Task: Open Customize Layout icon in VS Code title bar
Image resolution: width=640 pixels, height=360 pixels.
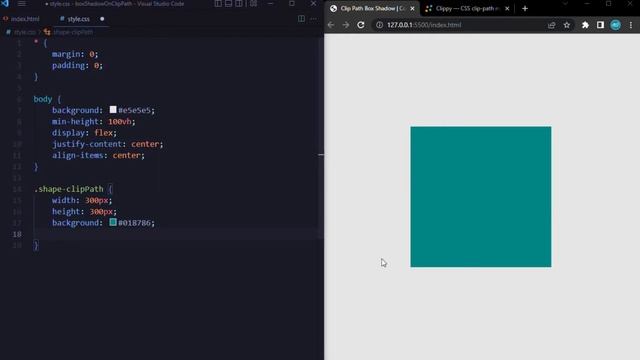Action: 253,4
